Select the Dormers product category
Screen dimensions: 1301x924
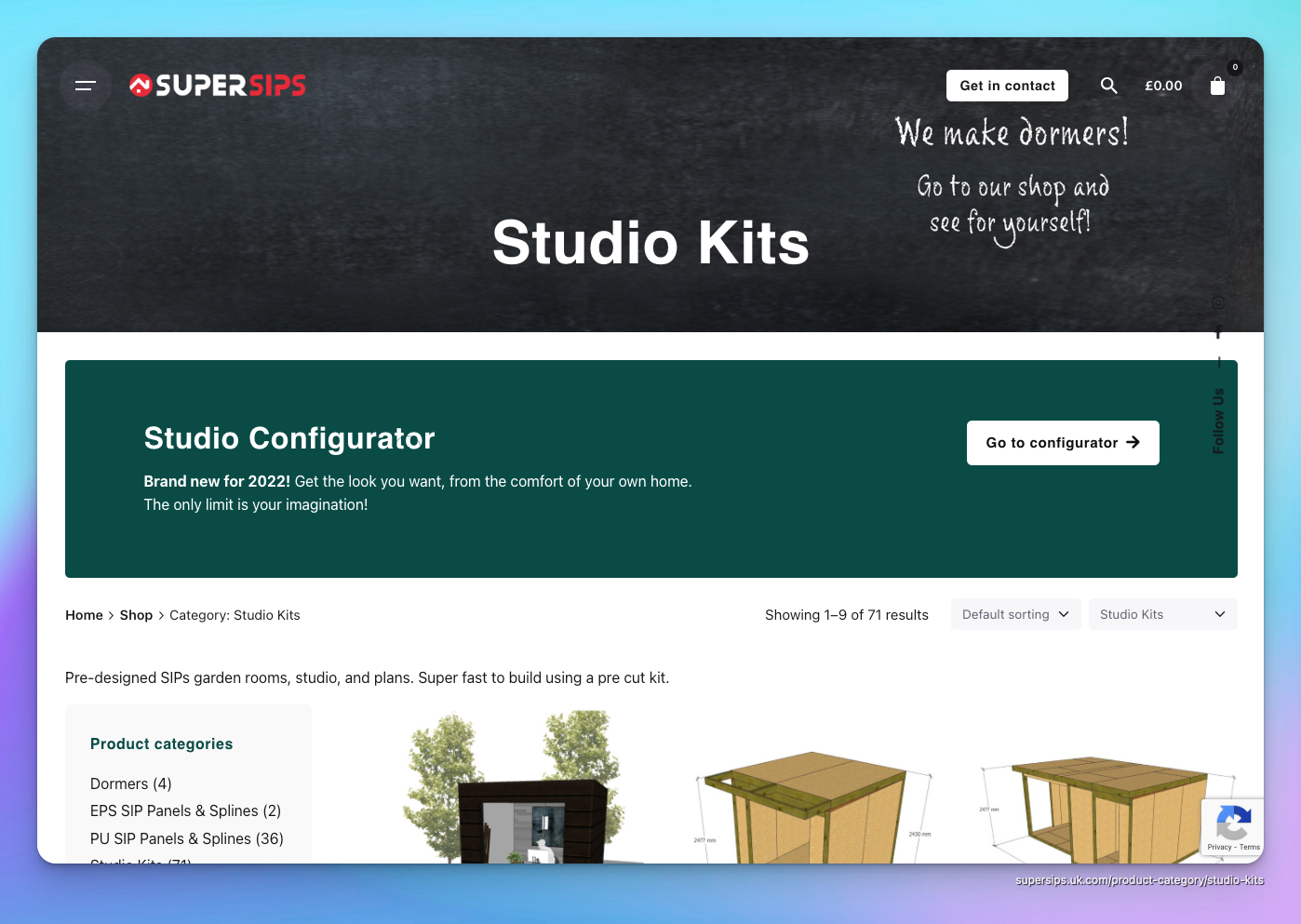pos(130,783)
